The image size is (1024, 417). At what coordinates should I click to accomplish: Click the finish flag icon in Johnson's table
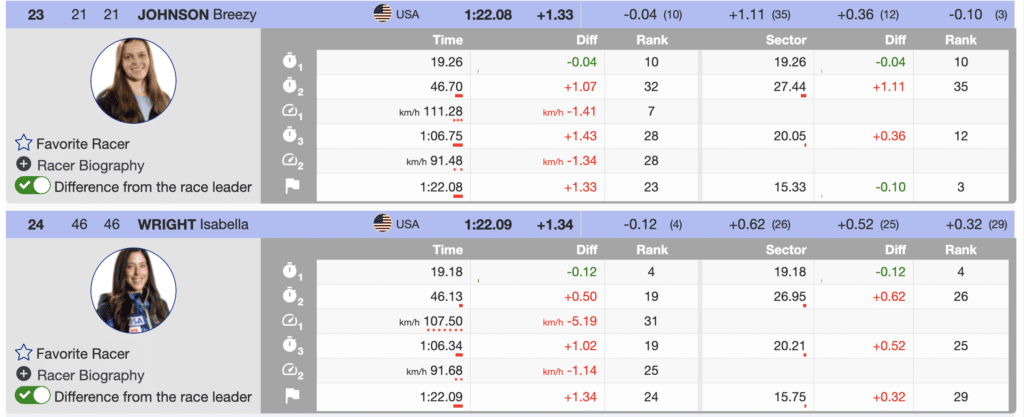tap(291, 187)
